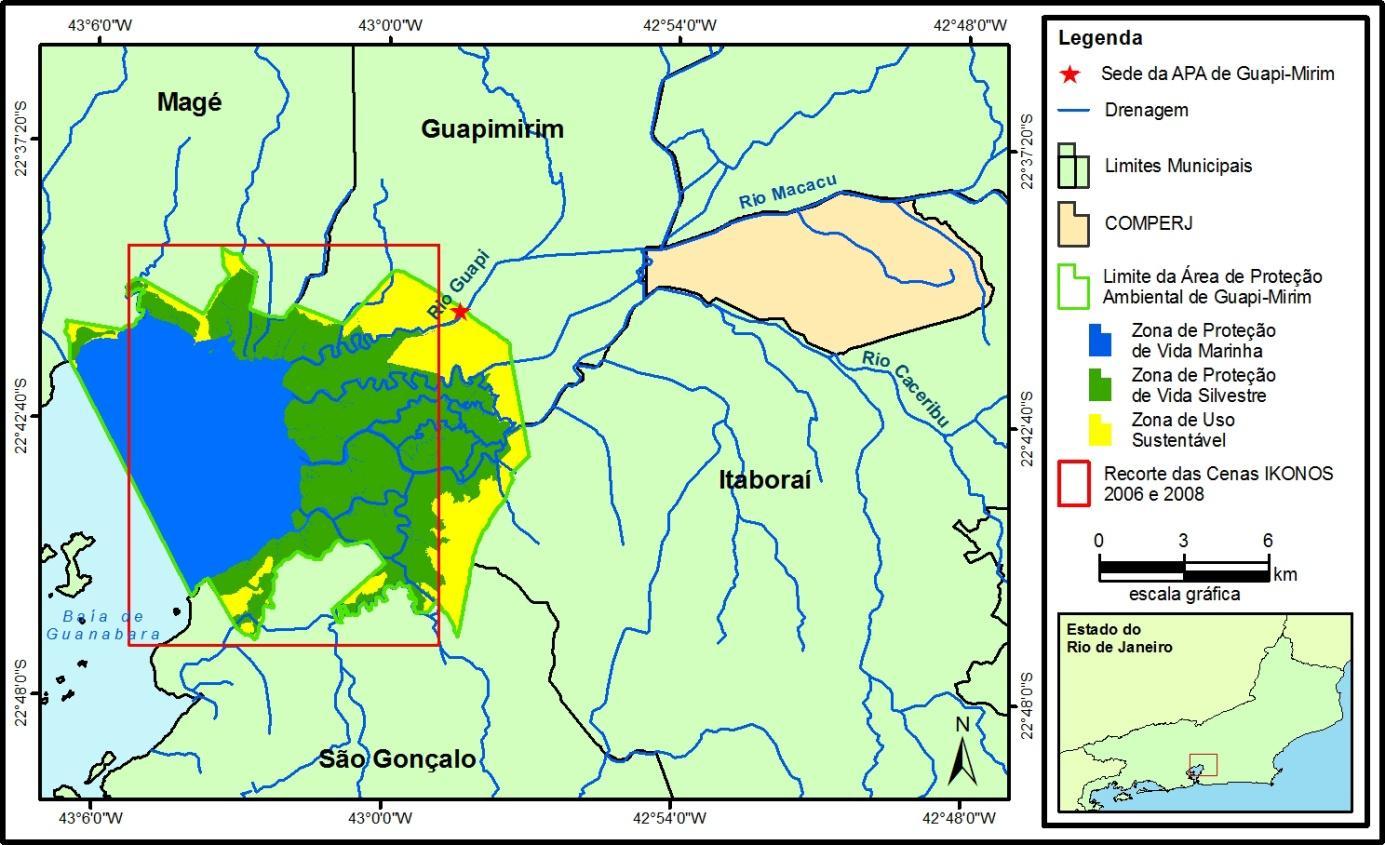Select the green outline APA limit legend symbol
Image resolution: width=1385 pixels, height=845 pixels.
(1074, 286)
